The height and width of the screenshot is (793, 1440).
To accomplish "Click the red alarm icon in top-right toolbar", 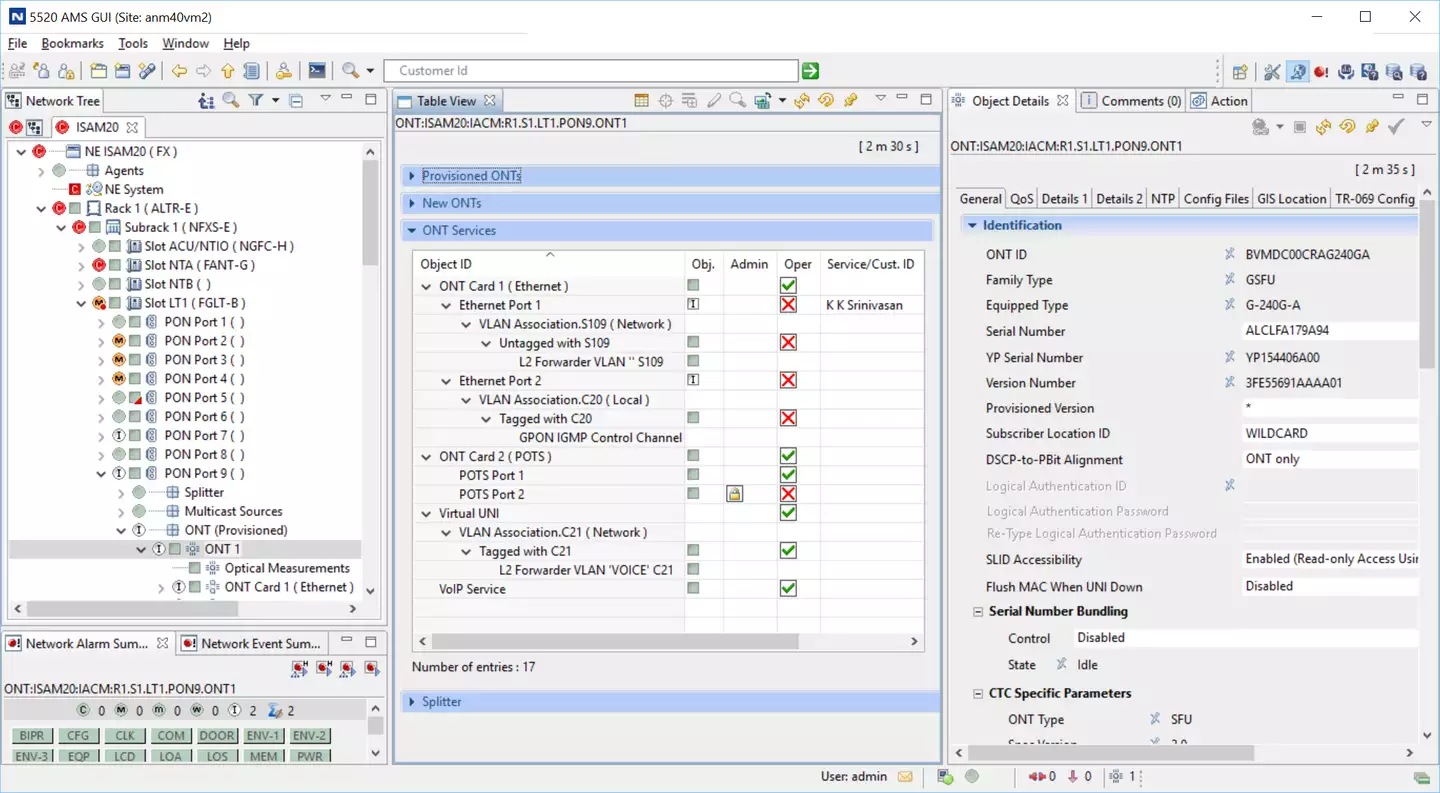I will (1321, 71).
